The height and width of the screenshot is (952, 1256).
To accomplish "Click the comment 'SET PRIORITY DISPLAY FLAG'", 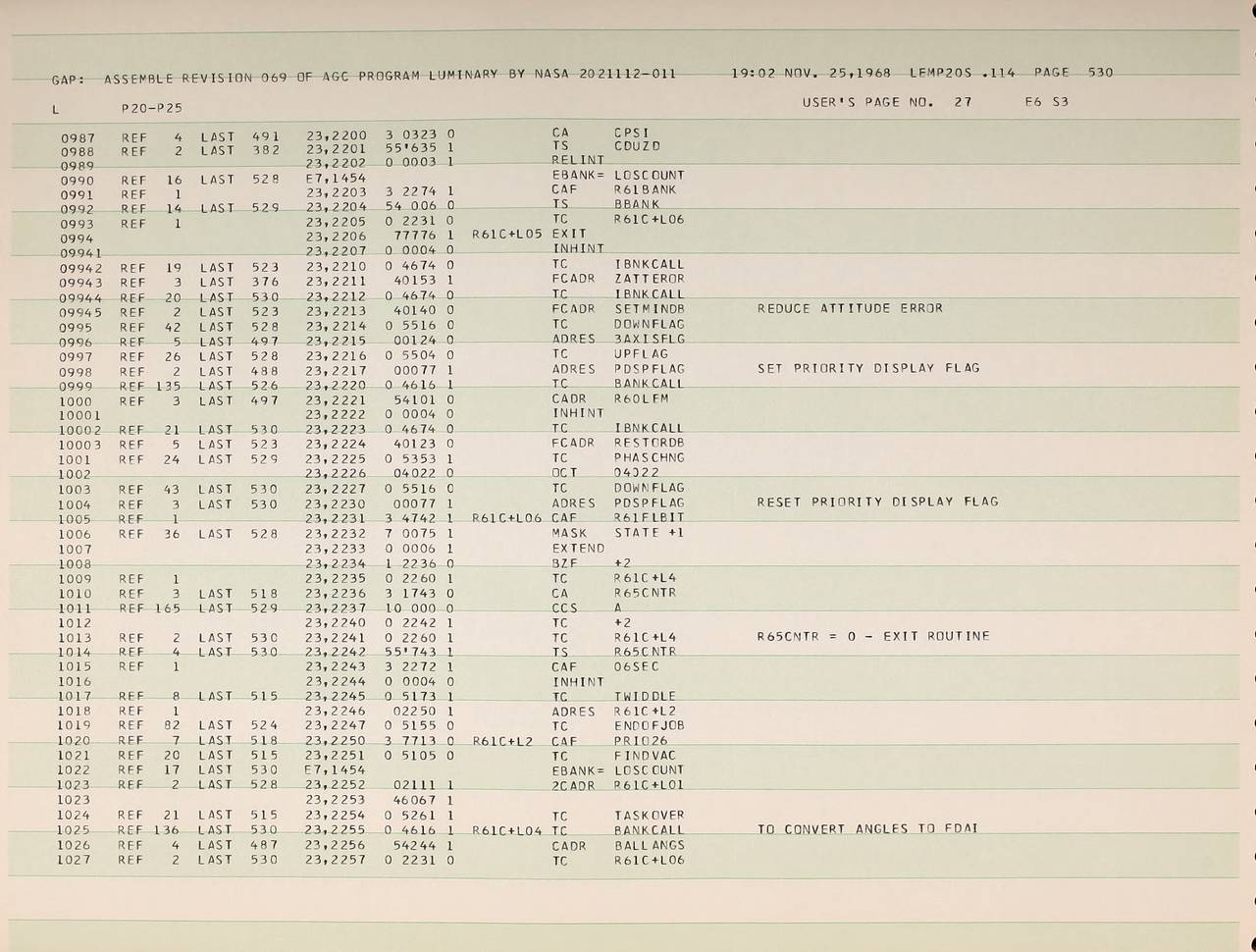I will [x=868, y=368].
